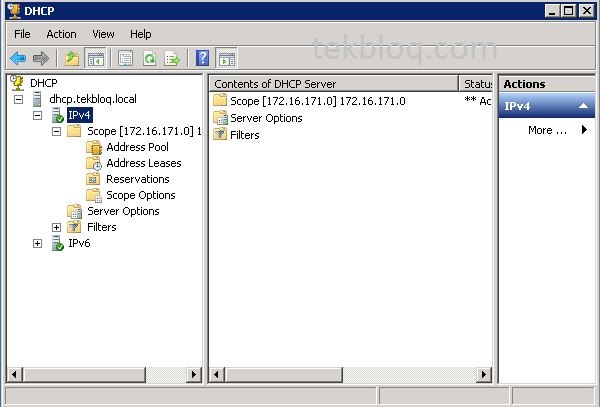
Task: Expand the Filters tree node
Action: click(x=56, y=228)
